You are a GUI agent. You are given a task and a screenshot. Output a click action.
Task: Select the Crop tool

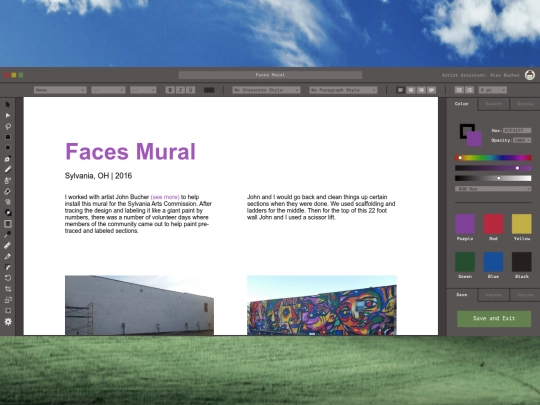coord(8,289)
